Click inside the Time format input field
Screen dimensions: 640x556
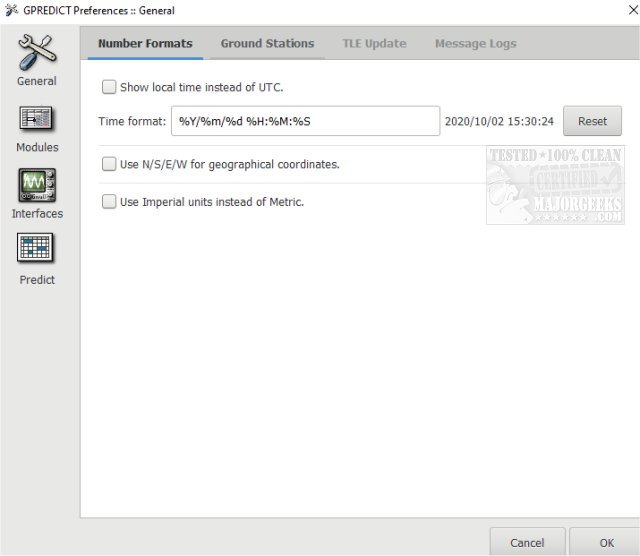pyautogui.click(x=305, y=121)
